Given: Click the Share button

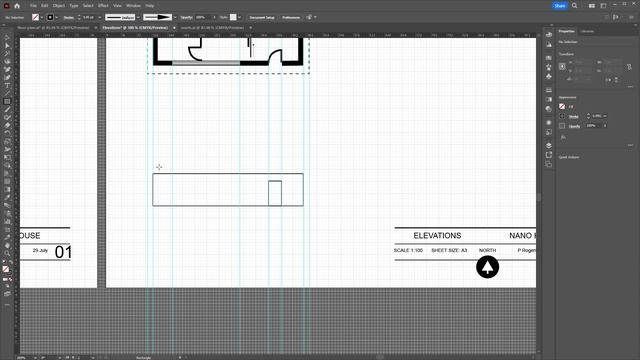Looking at the screenshot, I should [560, 6].
